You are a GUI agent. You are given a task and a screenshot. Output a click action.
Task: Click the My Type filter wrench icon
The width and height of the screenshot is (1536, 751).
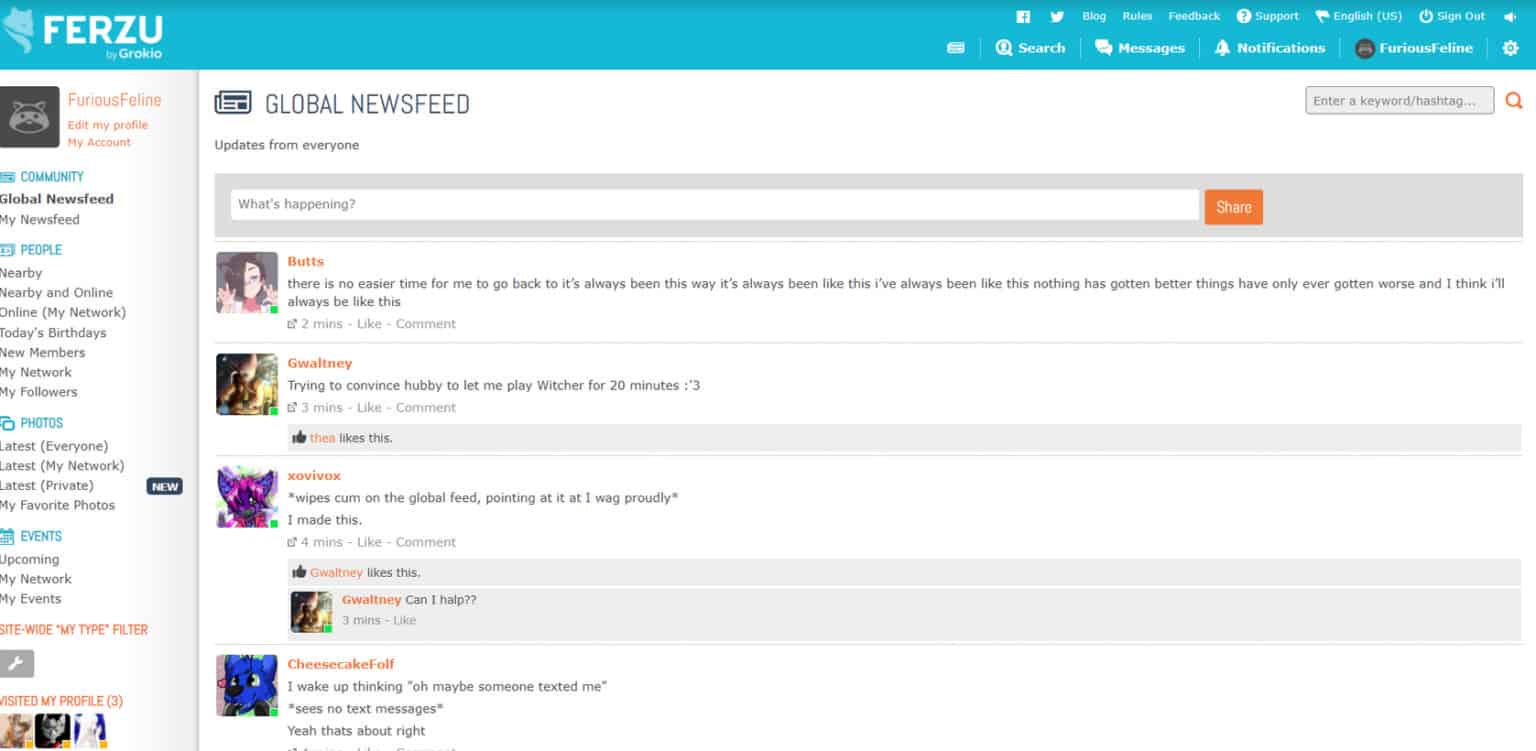click(17, 663)
